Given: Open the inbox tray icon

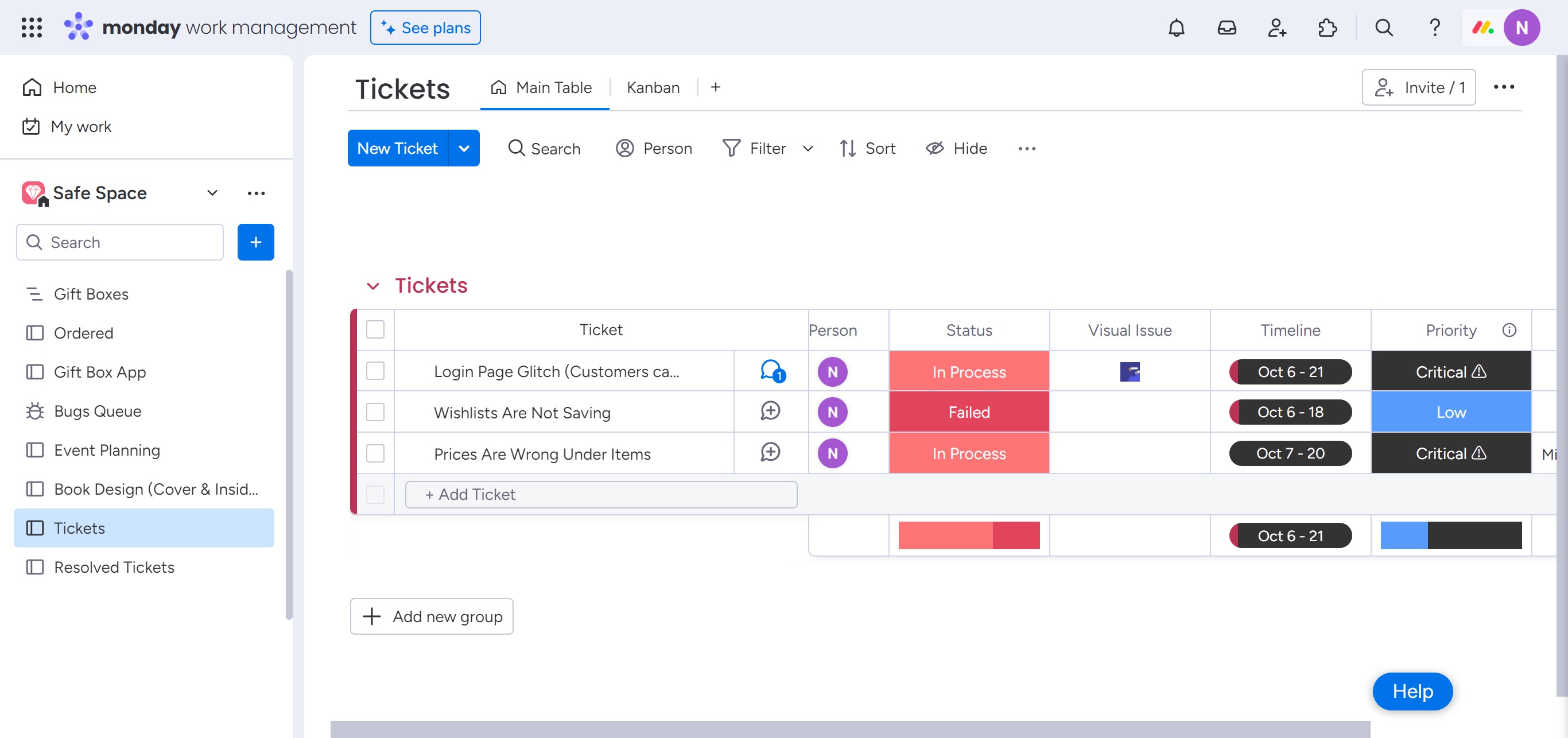Looking at the screenshot, I should [1226, 28].
